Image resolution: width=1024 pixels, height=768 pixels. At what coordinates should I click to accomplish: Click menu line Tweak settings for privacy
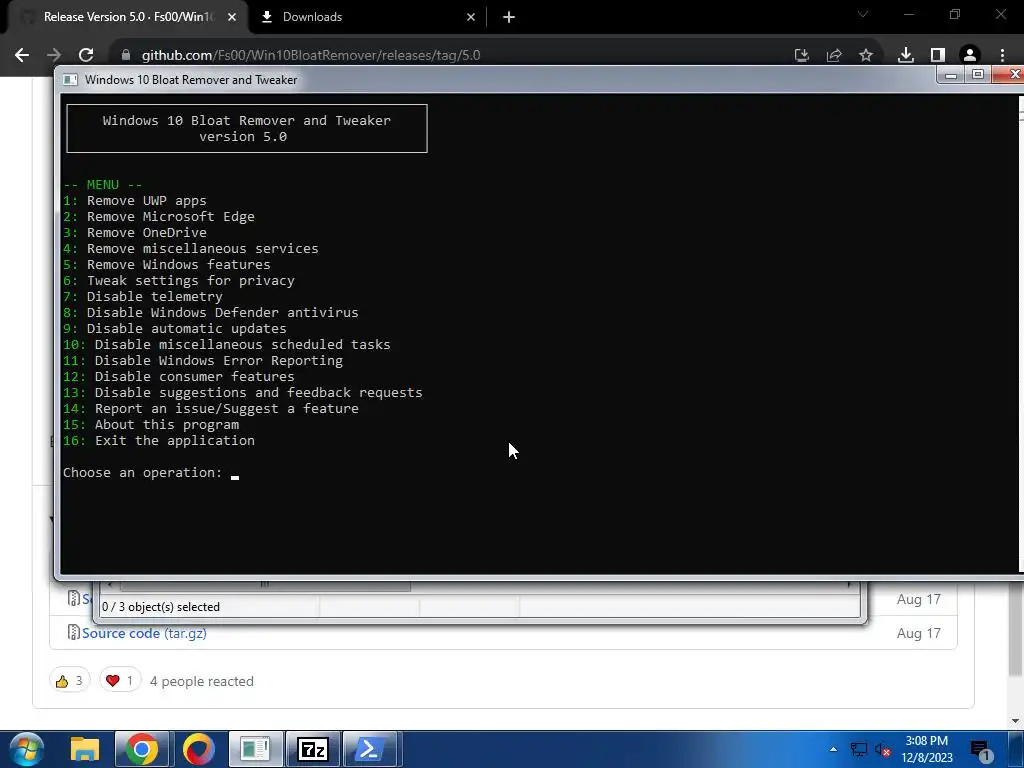[x=179, y=281]
